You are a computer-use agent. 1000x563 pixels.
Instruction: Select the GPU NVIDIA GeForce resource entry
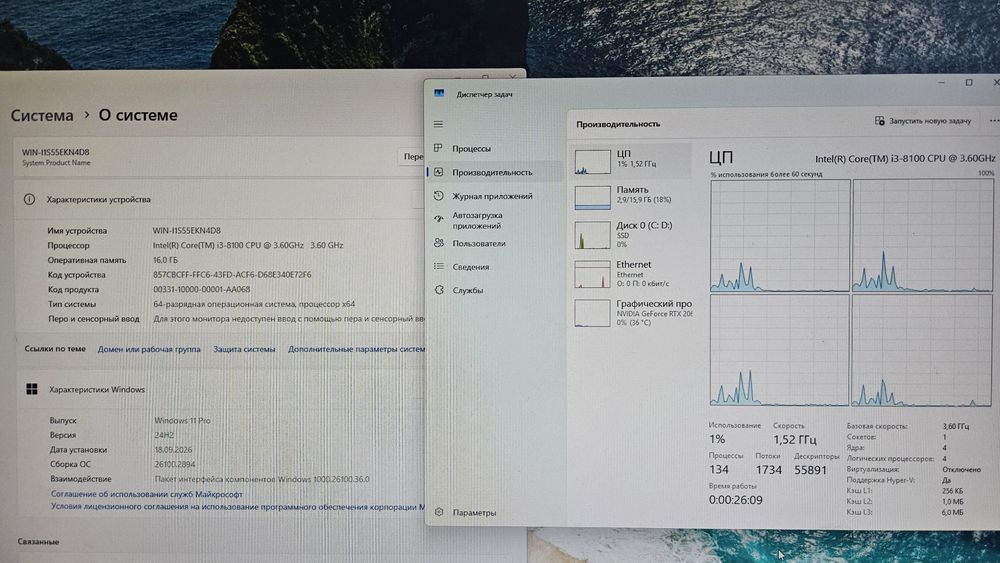click(x=631, y=312)
